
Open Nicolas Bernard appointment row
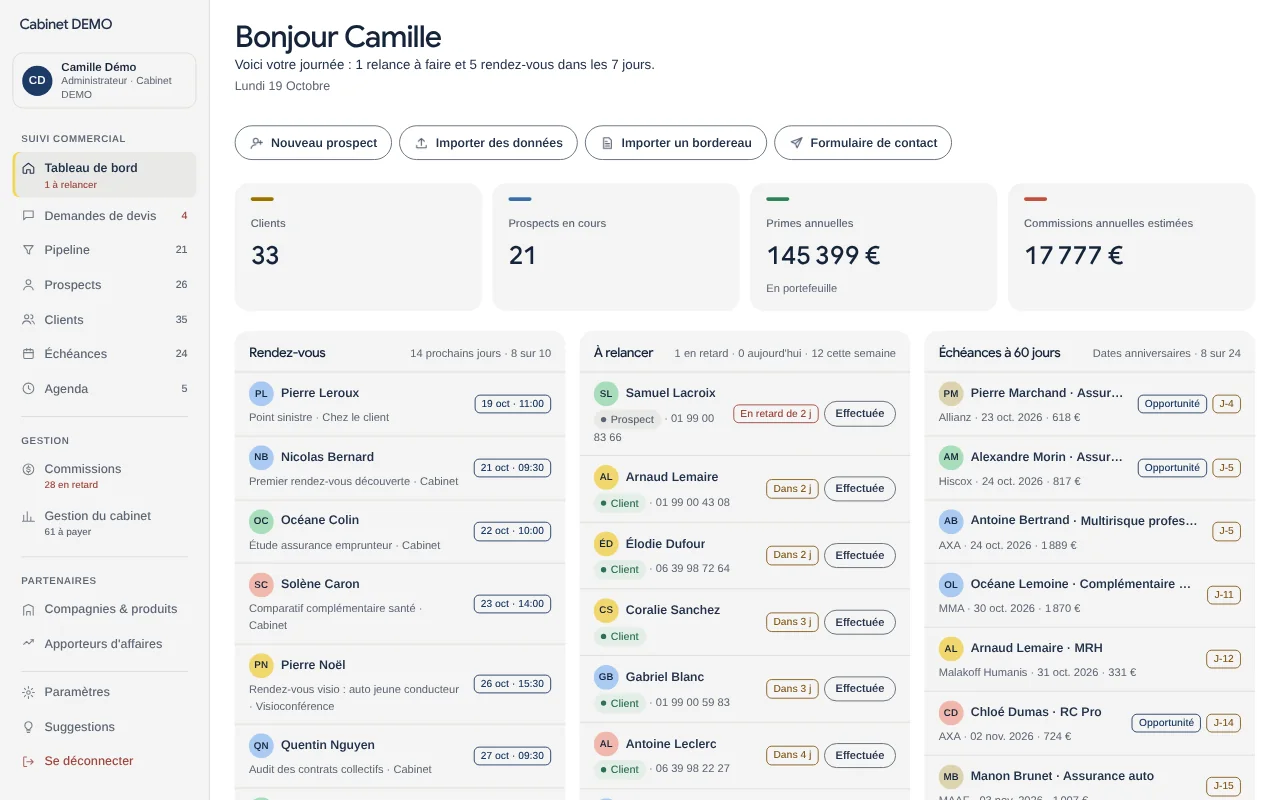pyautogui.click(x=400, y=469)
